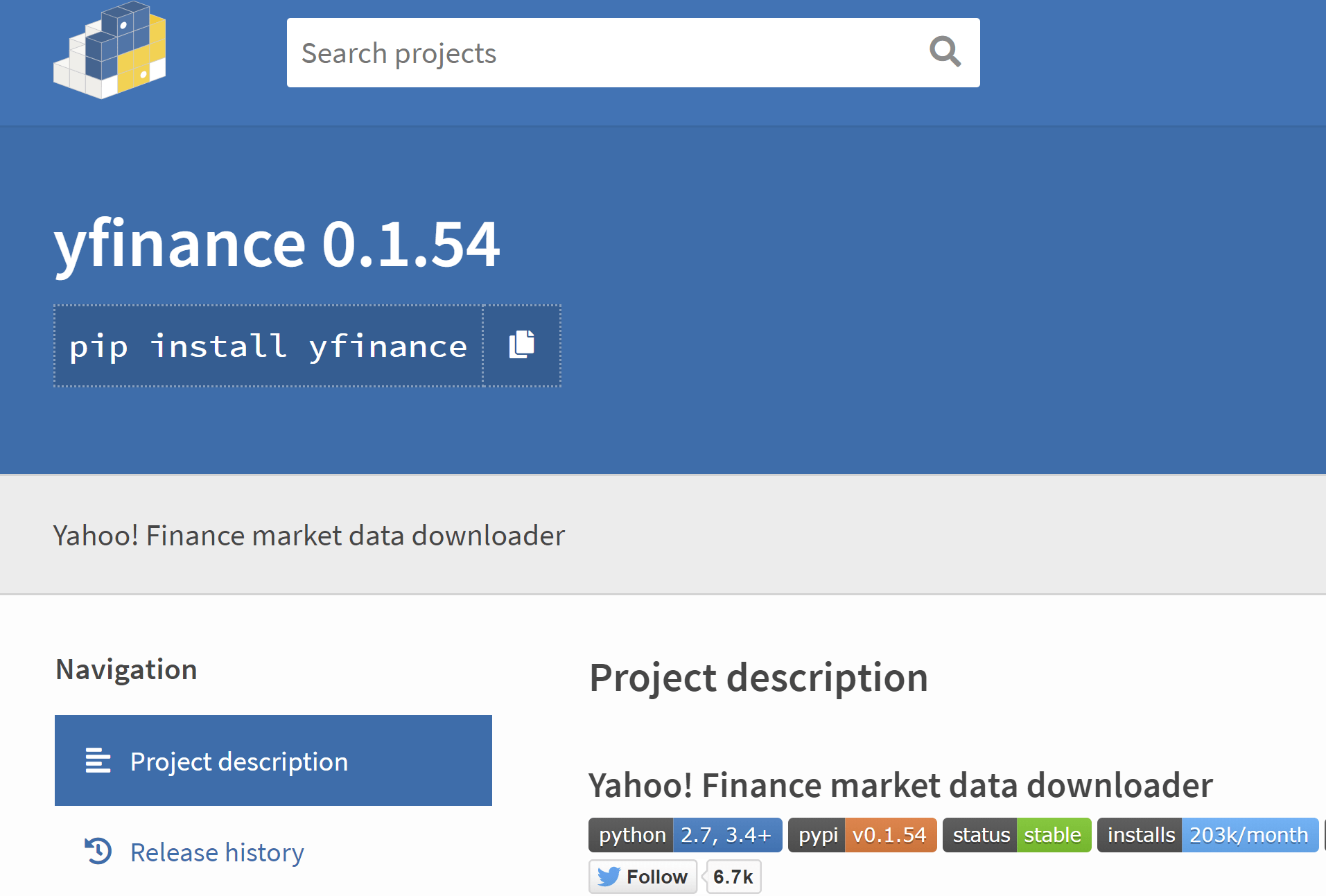
Task: Click inside the Search projects field
Action: coord(589,52)
